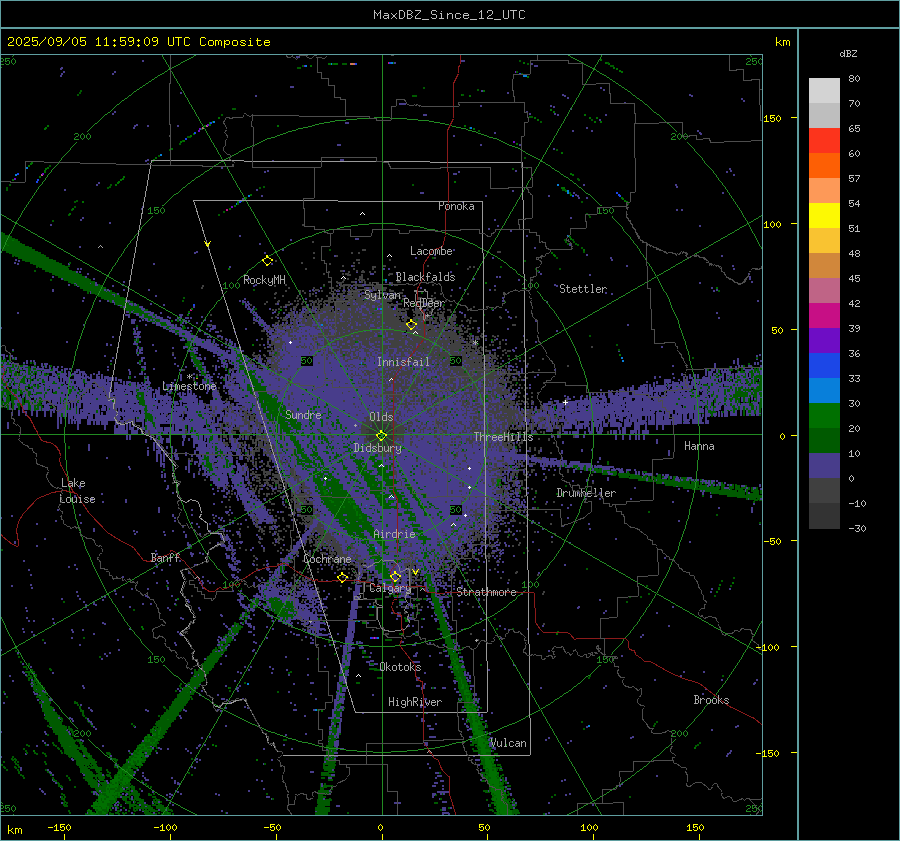900x841 pixels.
Task: Click the yellow diamond marker below RedDeer
Action: pyautogui.click(x=412, y=325)
